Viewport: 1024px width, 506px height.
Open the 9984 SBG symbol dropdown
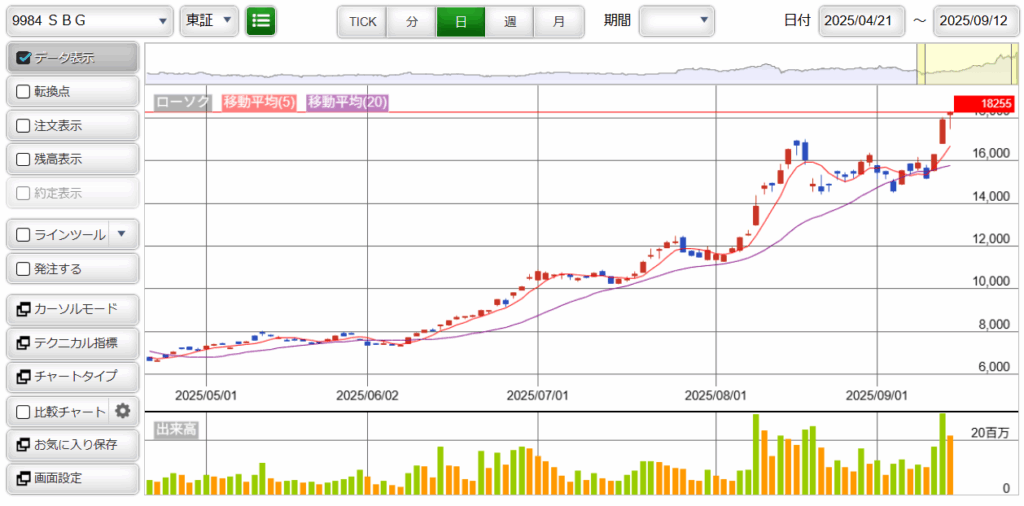tap(89, 21)
